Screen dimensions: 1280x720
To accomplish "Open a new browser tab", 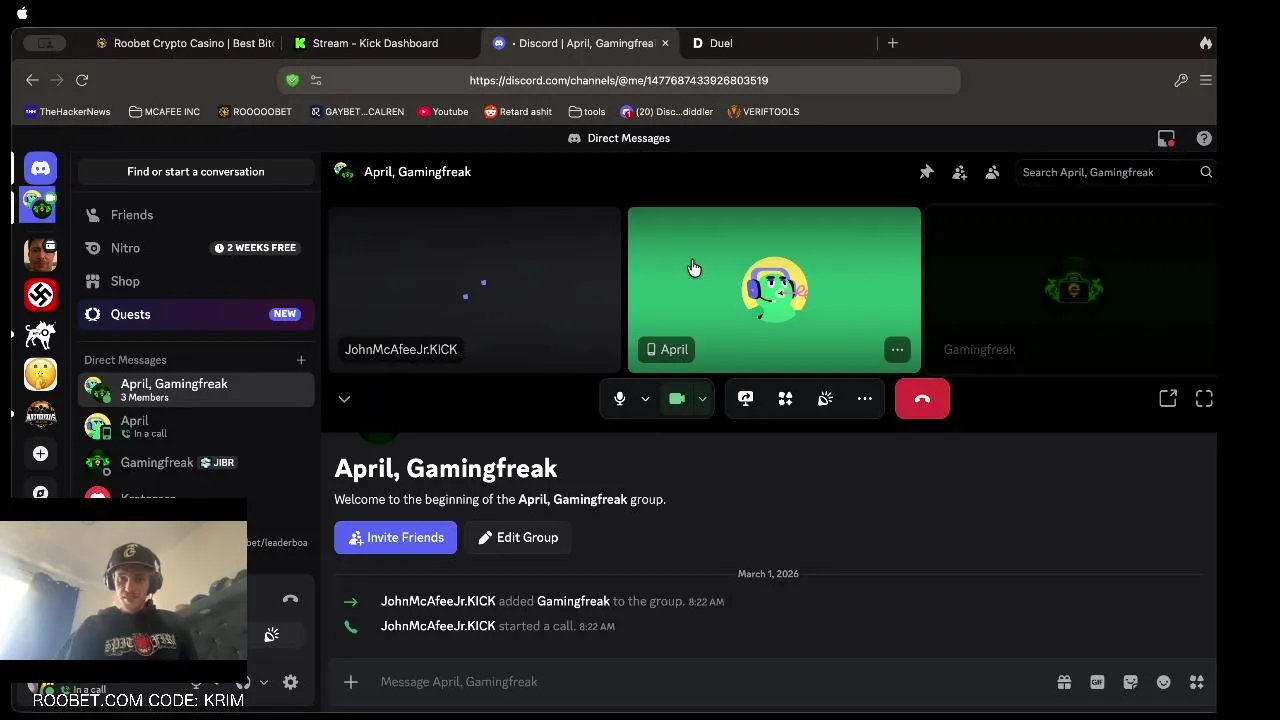I will [893, 43].
